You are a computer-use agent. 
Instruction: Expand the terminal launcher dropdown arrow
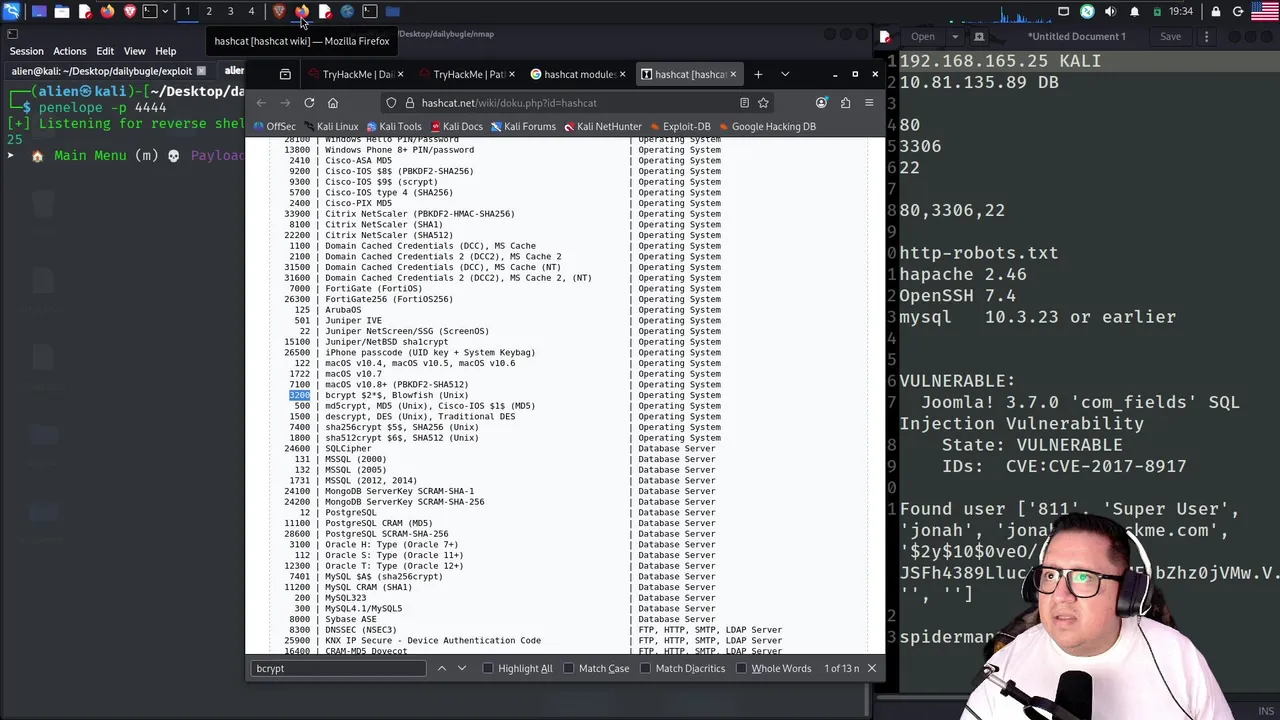coord(163,11)
